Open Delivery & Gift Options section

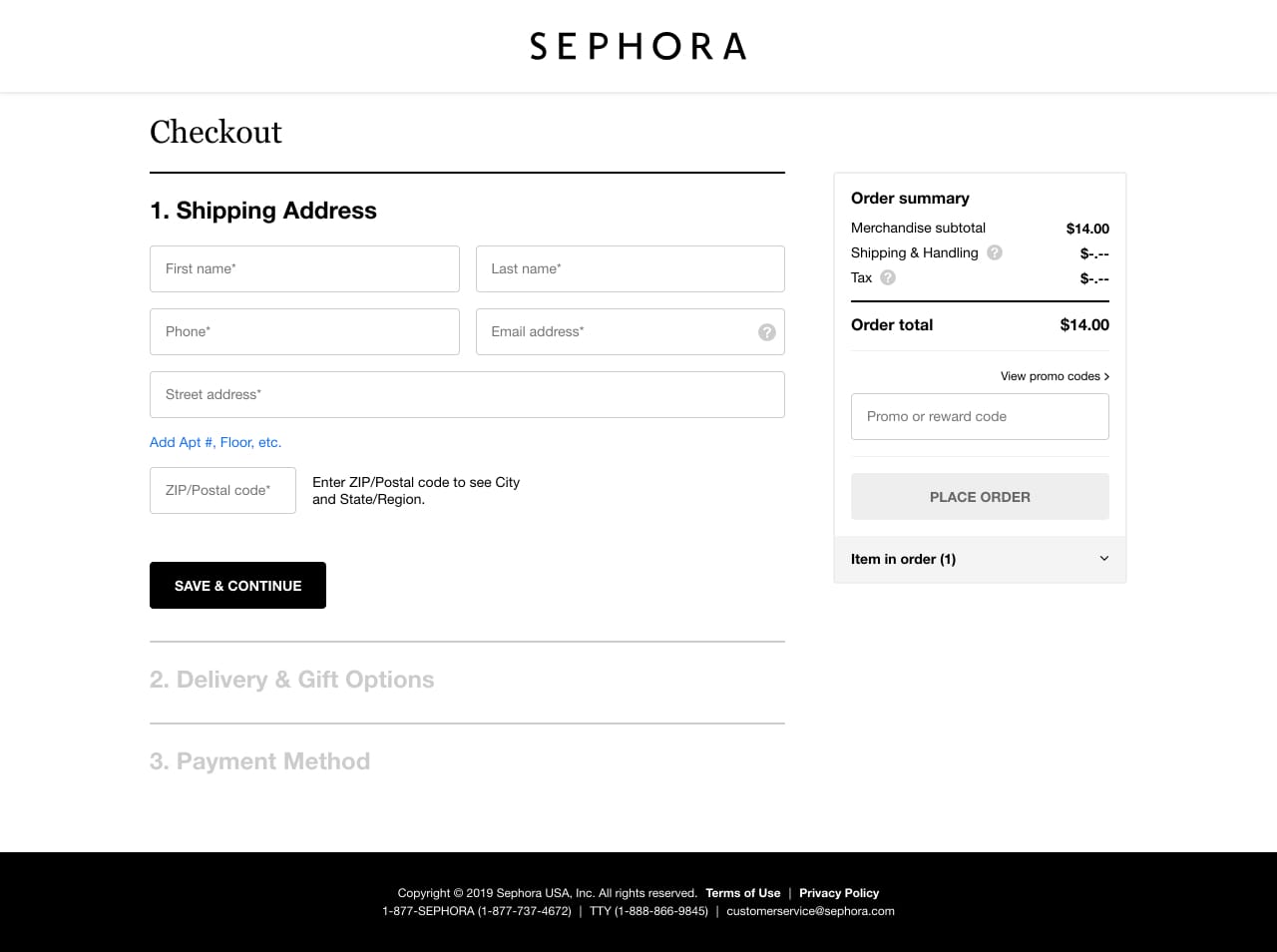292,680
